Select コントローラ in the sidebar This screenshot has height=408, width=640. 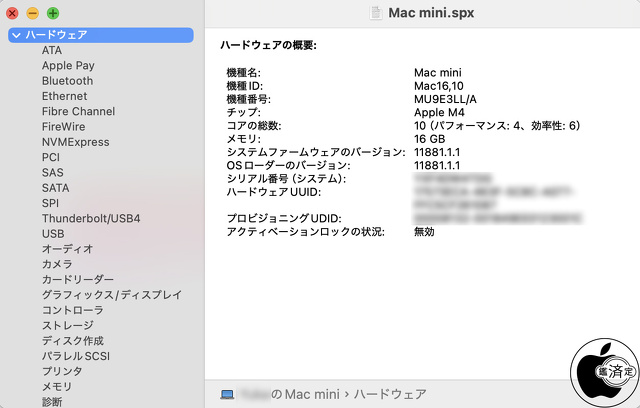[73, 310]
